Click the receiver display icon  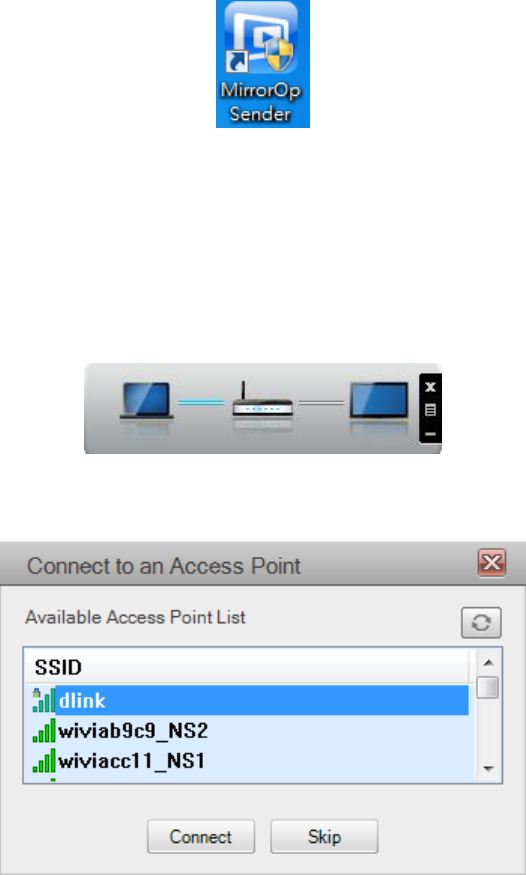click(x=379, y=401)
